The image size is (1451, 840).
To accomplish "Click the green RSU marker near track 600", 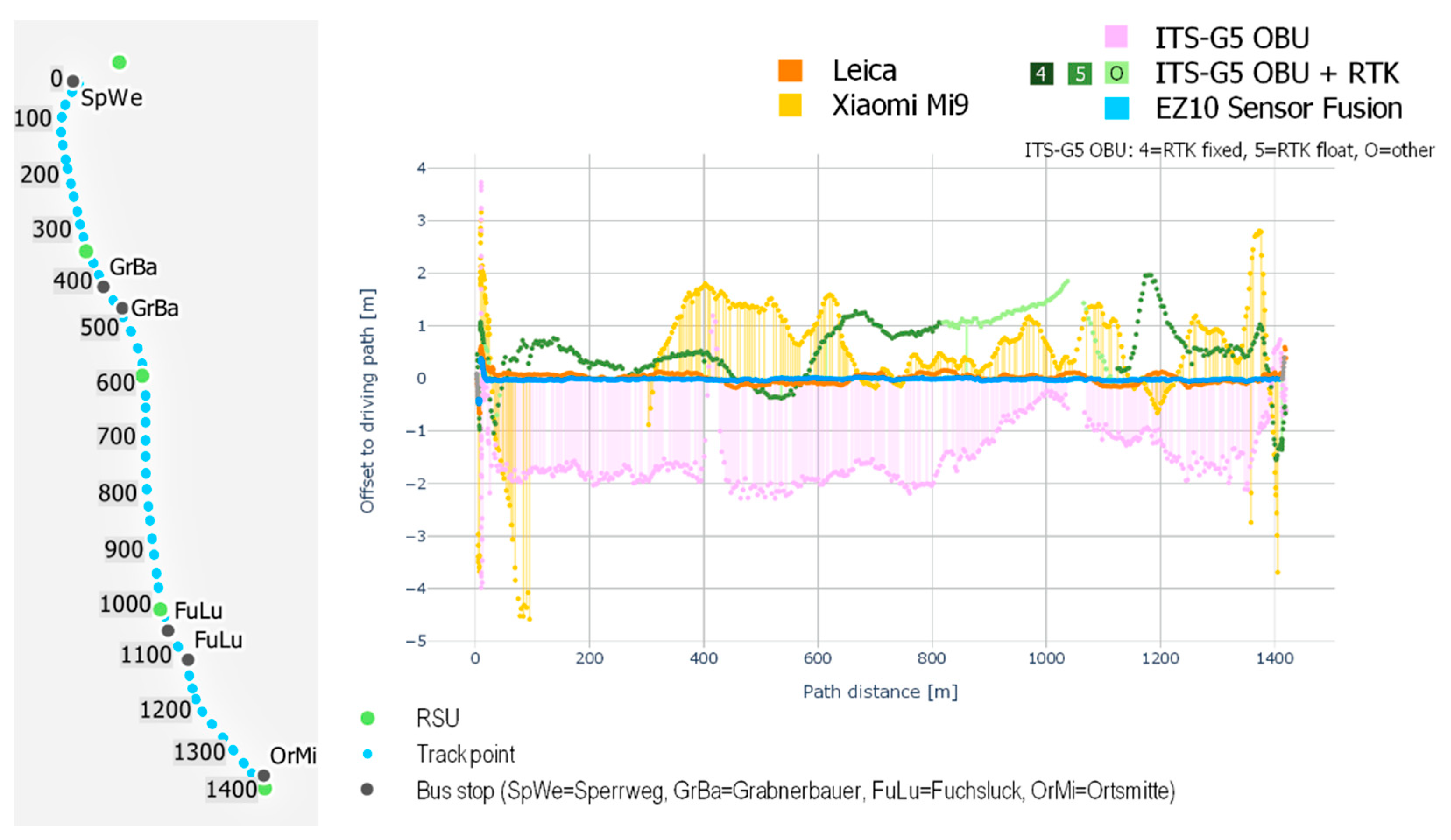I will [142, 376].
